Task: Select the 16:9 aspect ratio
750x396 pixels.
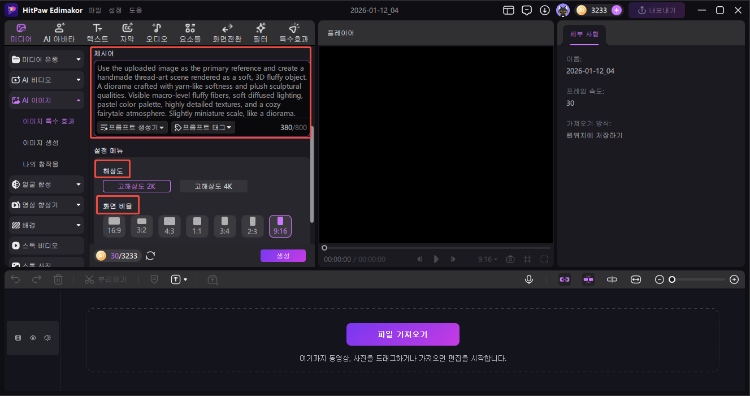Action: click(x=114, y=226)
